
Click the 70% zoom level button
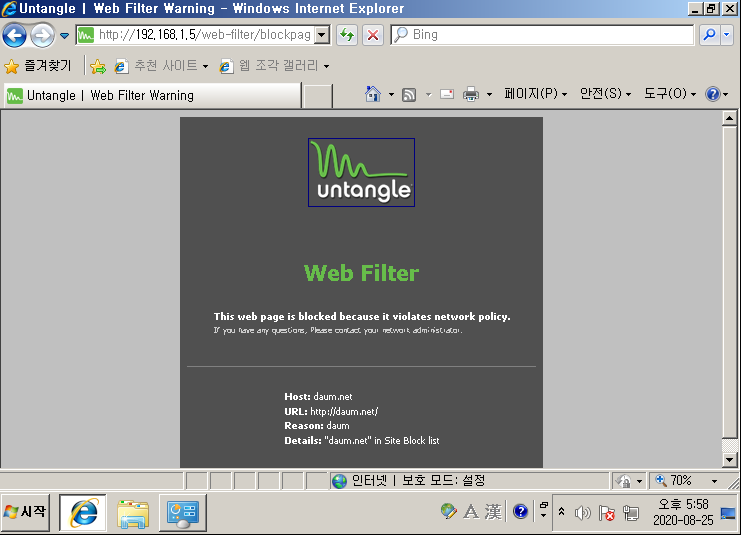click(674, 481)
